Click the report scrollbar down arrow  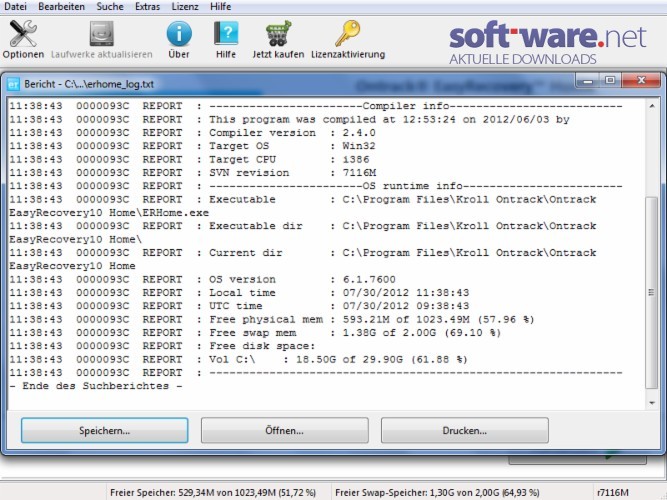coord(652,403)
